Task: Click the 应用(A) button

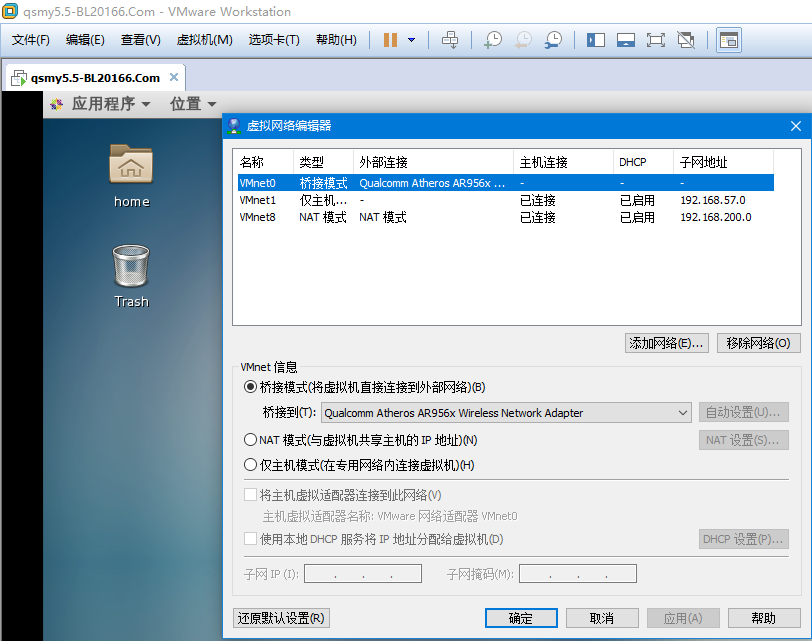Action: tap(683, 618)
